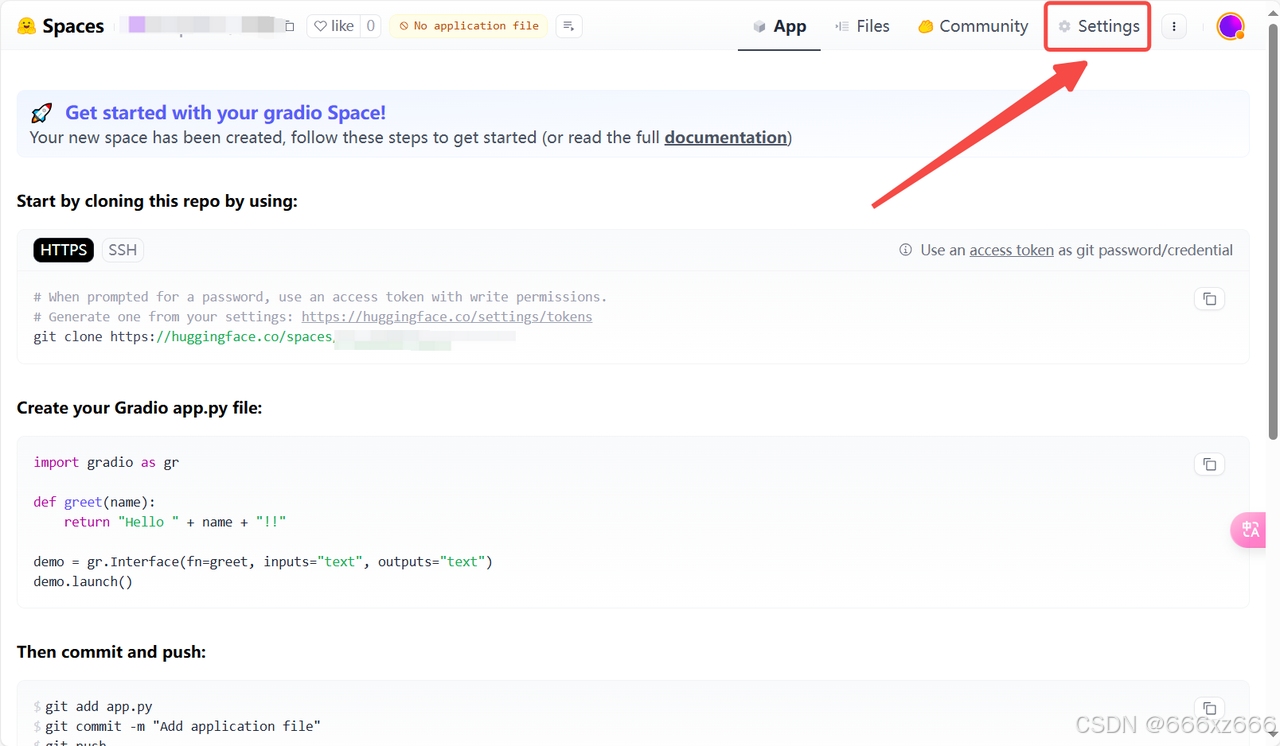The image size is (1280, 746).
Task: Click 'Start by cloning this repo' heading
Action: (x=157, y=201)
